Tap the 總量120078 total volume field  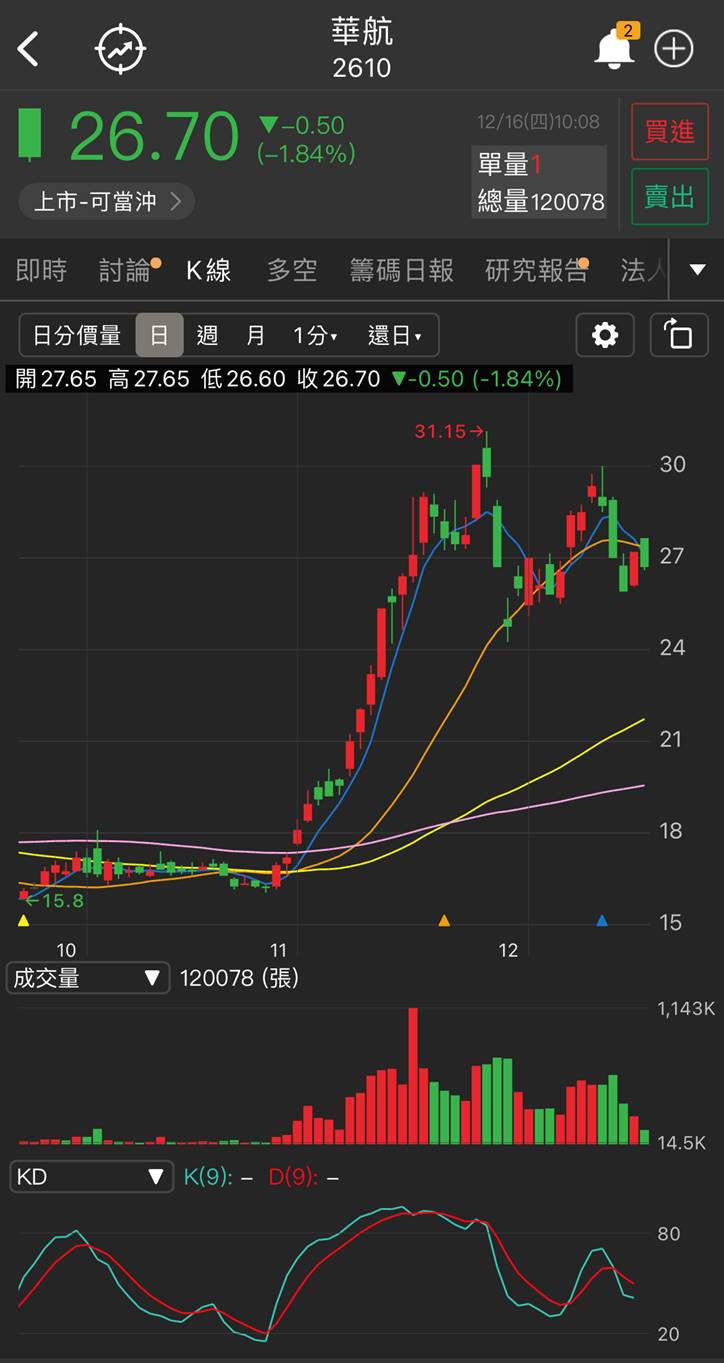[x=541, y=202]
